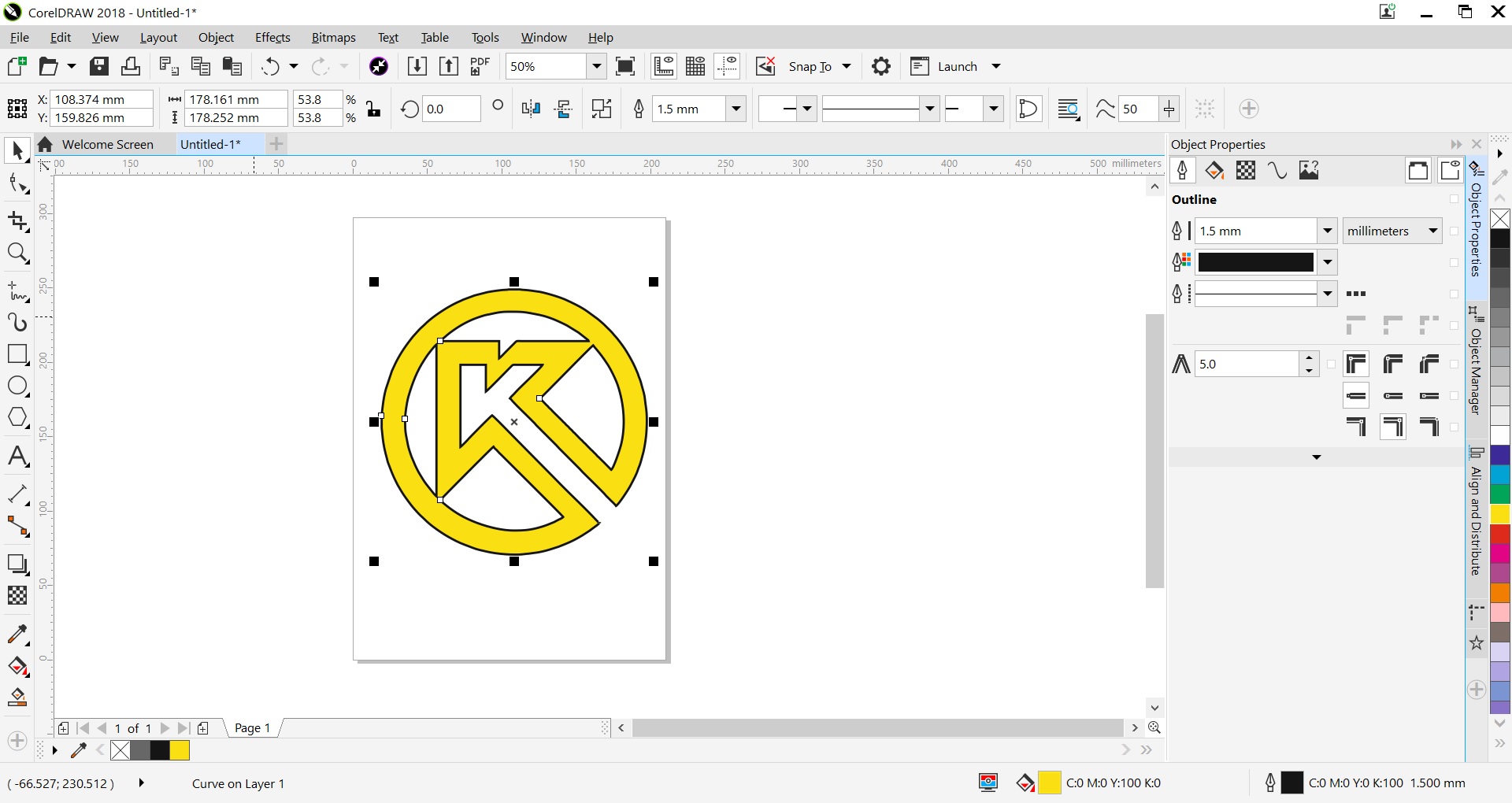Toggle show grid
The width and height of the screenshot is (1512, 803).
click(x=695, y=66)
